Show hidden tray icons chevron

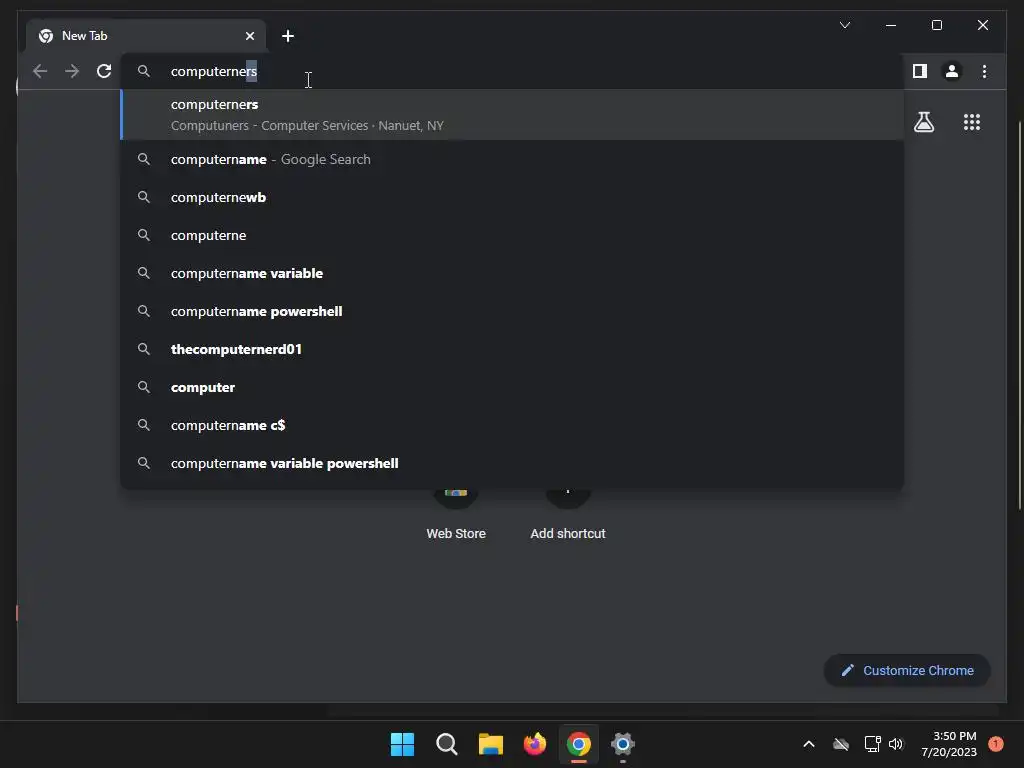click(x=808, y=744)
